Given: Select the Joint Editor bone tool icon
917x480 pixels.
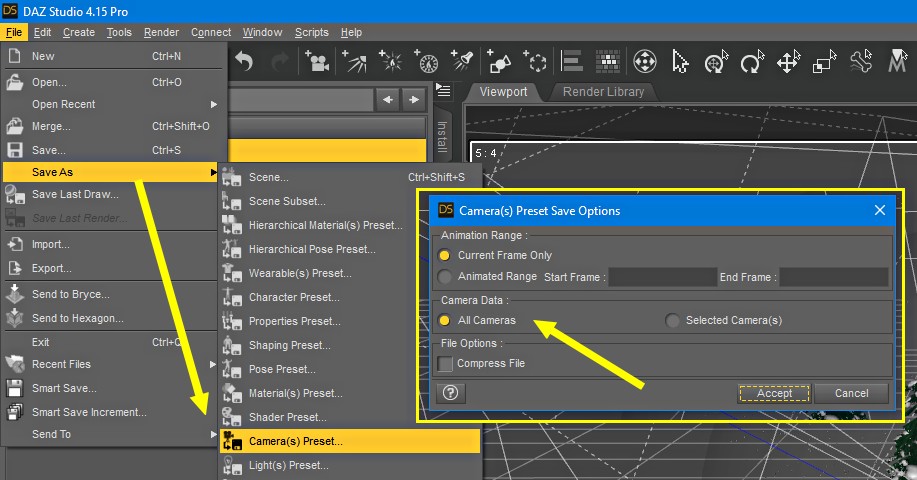Looking at the screenshot, I should pyautogui.click(x=861, y=61).
